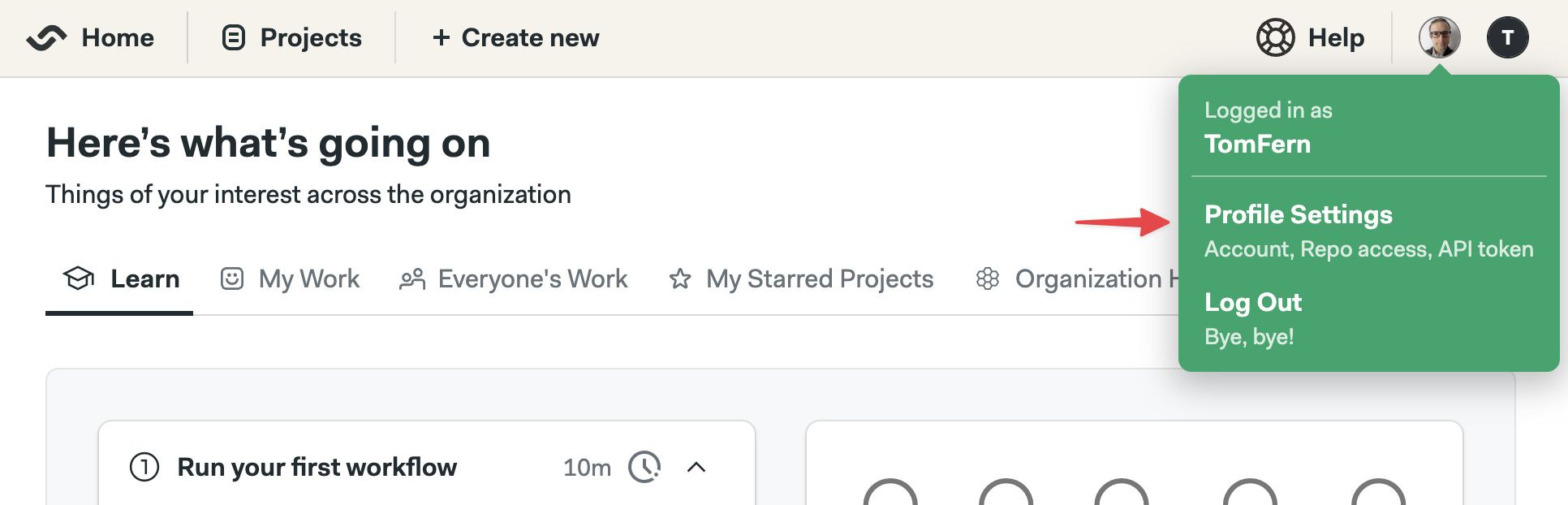Click the Run your first workflow title
This screenshot has height=505, width=1568.
pos(317,467)
